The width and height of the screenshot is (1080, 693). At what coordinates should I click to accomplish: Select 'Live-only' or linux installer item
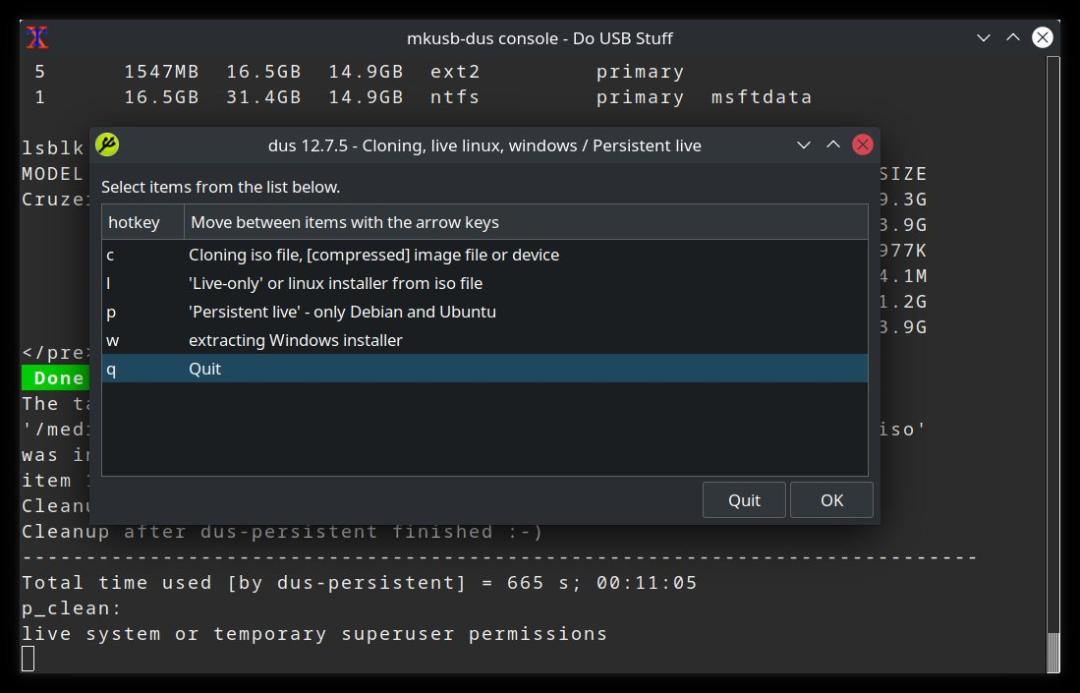click(485, 283)
